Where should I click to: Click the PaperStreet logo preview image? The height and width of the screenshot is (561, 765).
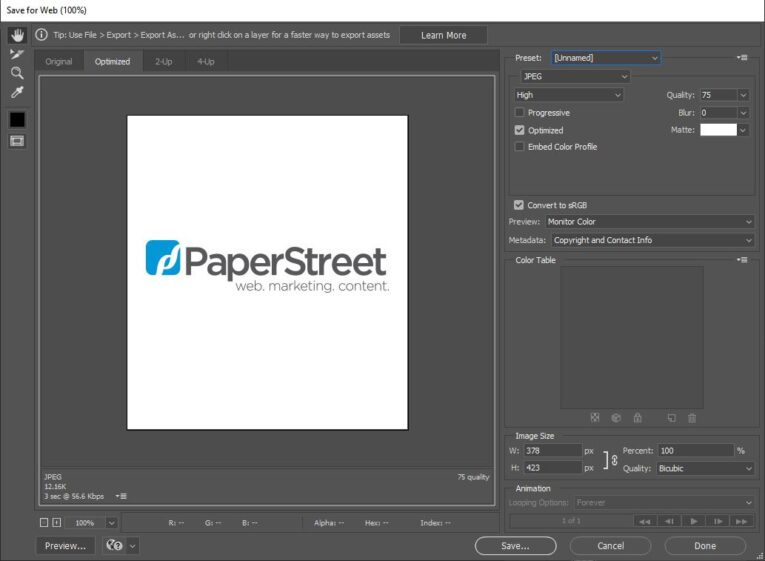point(267,272)
